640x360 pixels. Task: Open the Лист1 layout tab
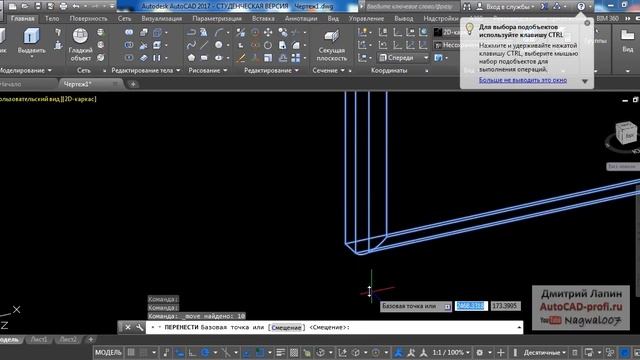(x=39, y=340)
